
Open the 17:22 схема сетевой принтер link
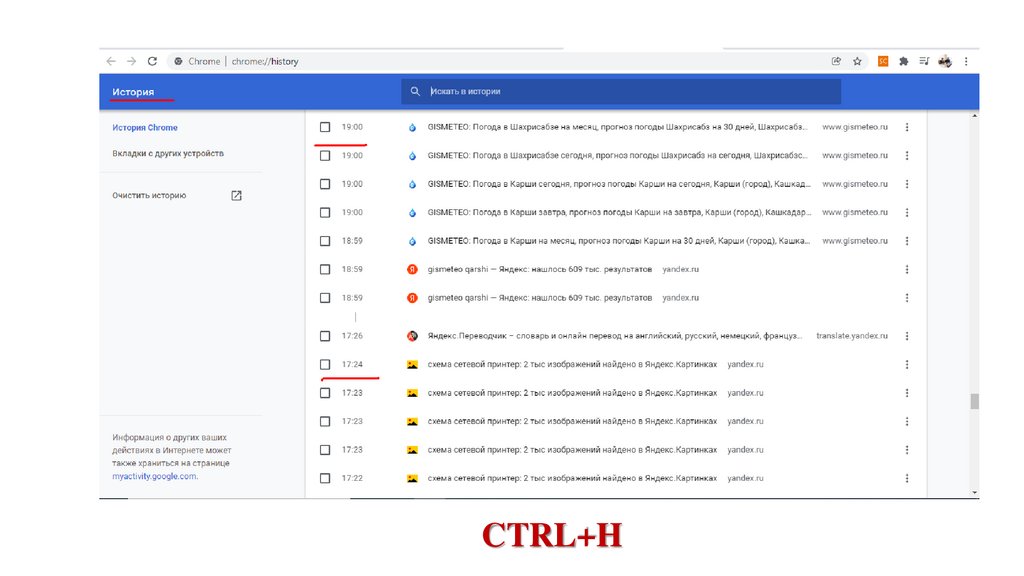pyautogui.click(x=572, y=478)
